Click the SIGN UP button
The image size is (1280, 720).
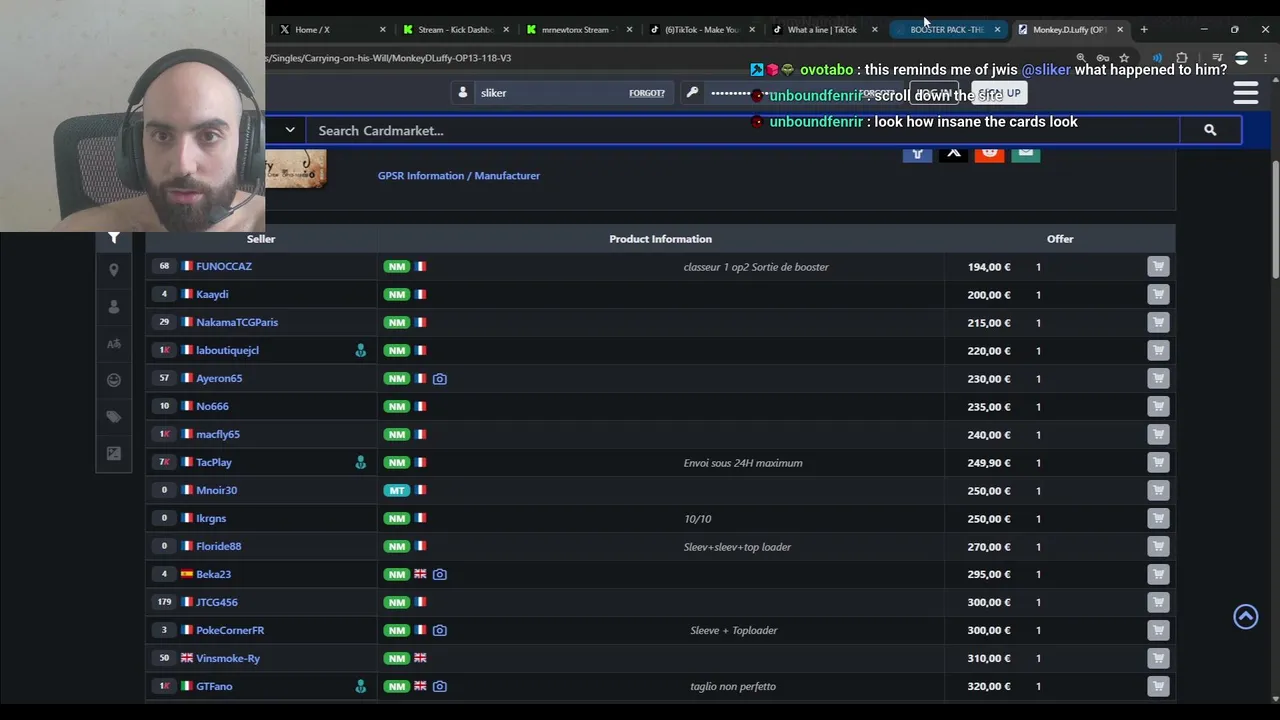pyautogui.click(x=999, y=93)
